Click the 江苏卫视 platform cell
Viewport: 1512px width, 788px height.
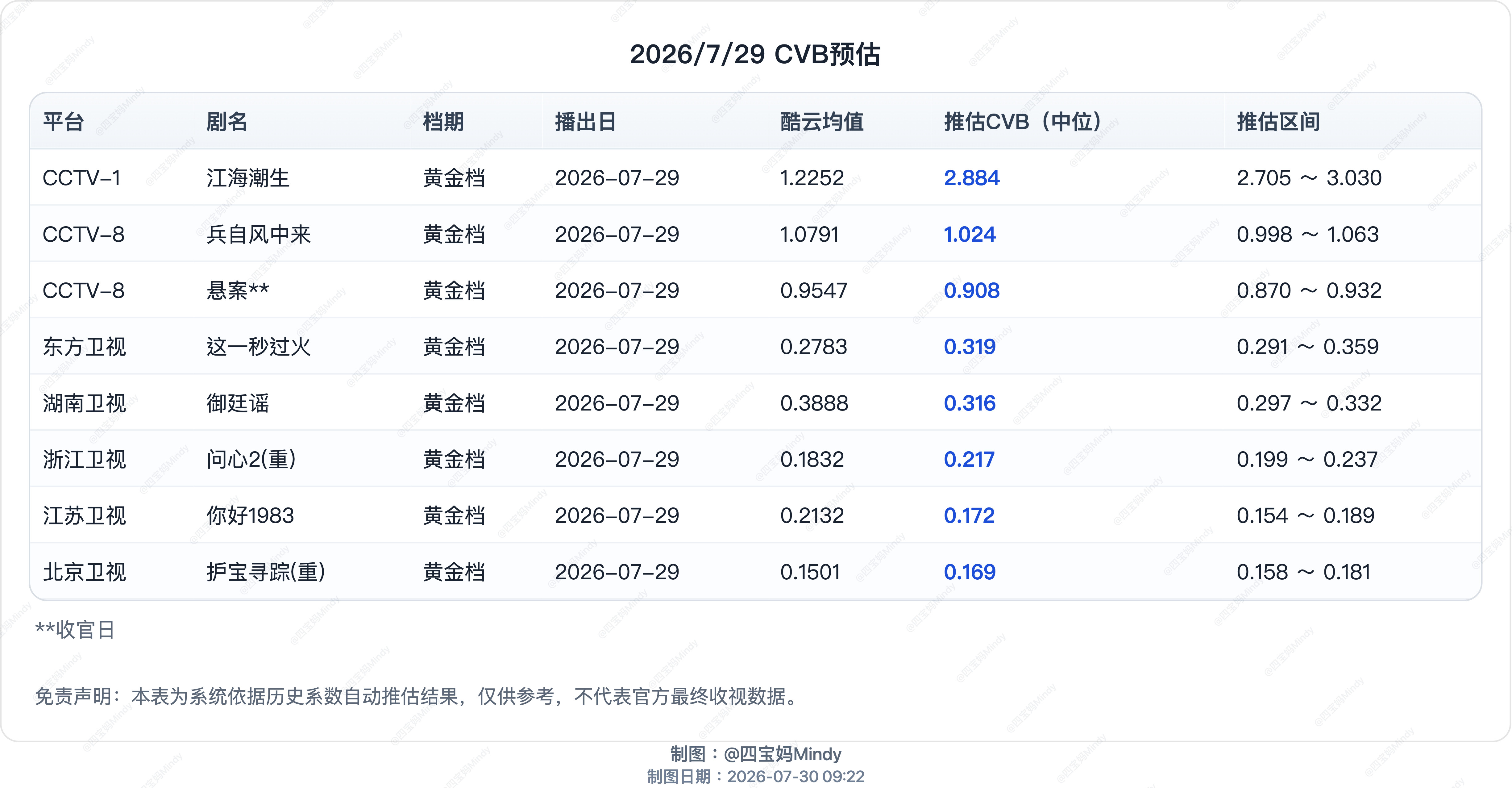click(85, 516)
